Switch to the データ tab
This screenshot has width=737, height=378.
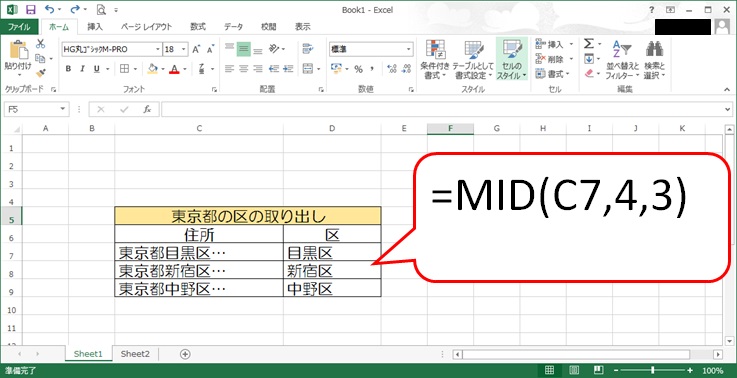tap(233, 27)
